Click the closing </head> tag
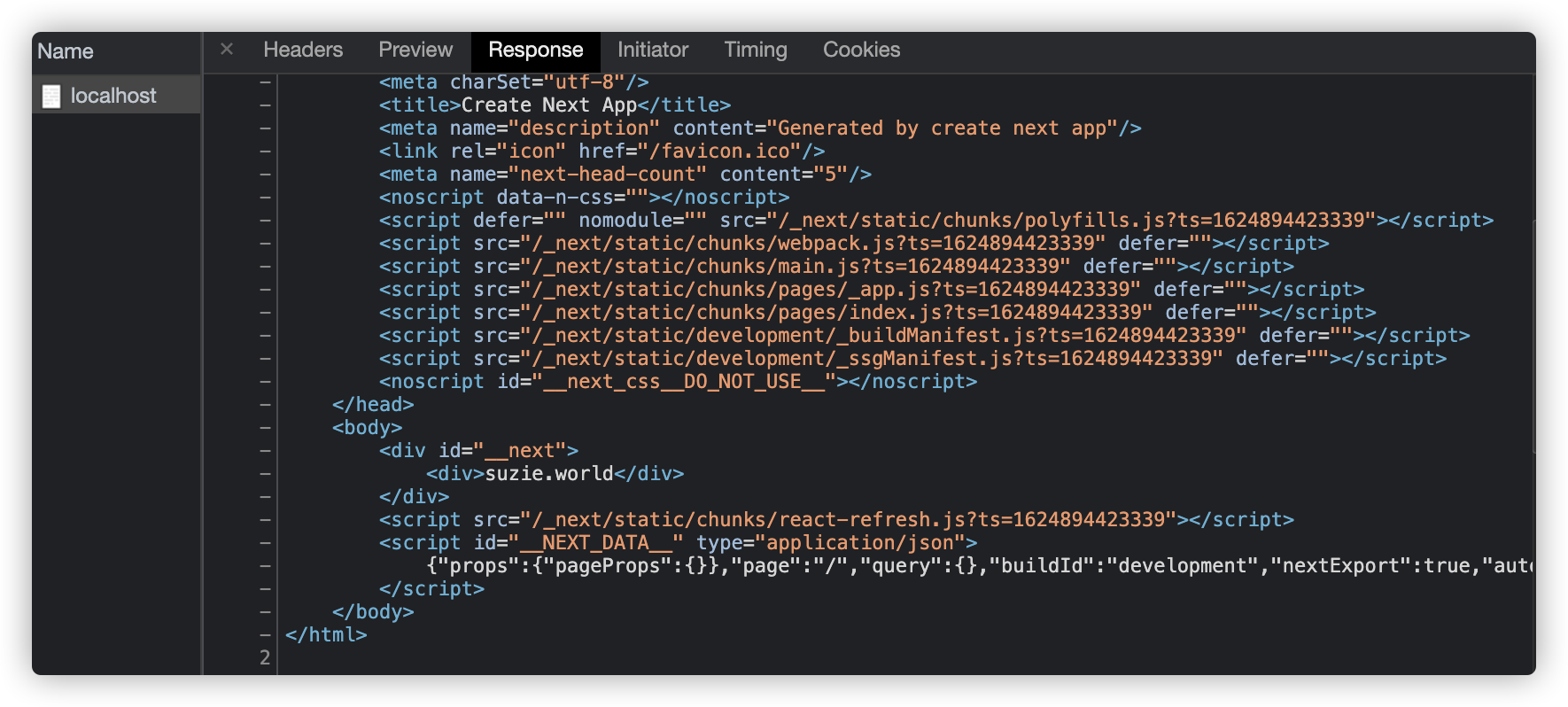This screenshot has height=707, width=1568. [x=373, y=405]
